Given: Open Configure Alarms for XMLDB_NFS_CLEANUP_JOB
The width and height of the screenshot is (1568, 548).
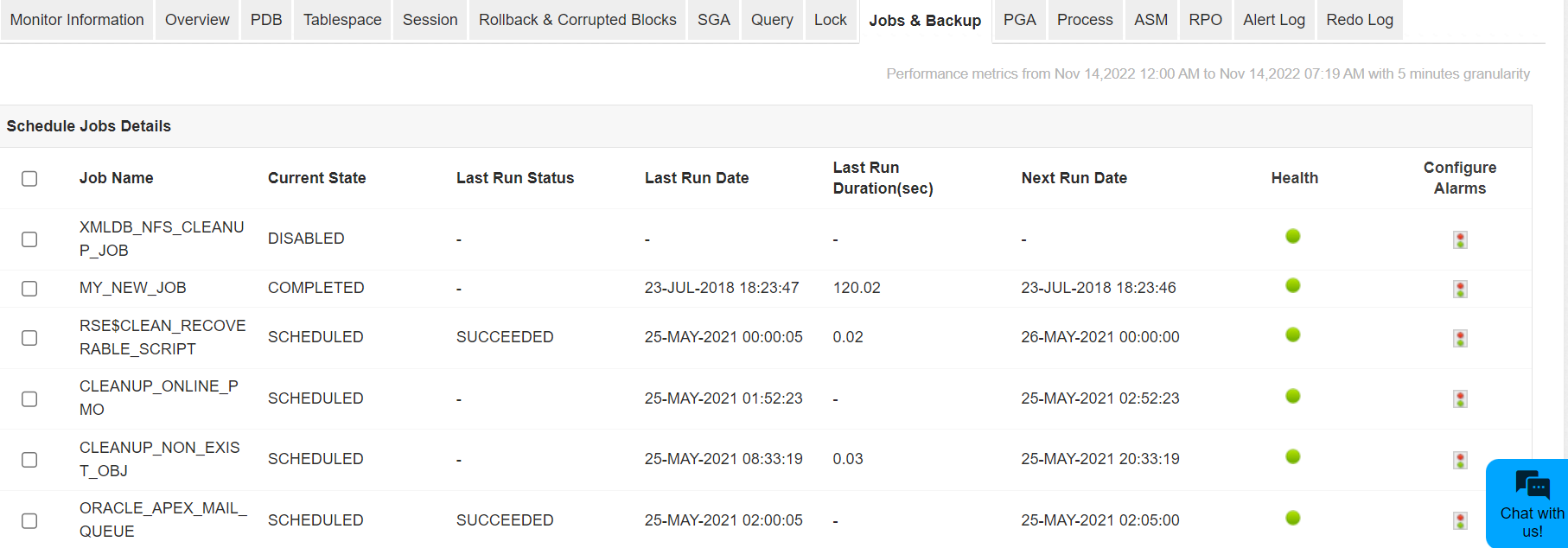Looking at the screenshot, I should (1460, 239).
